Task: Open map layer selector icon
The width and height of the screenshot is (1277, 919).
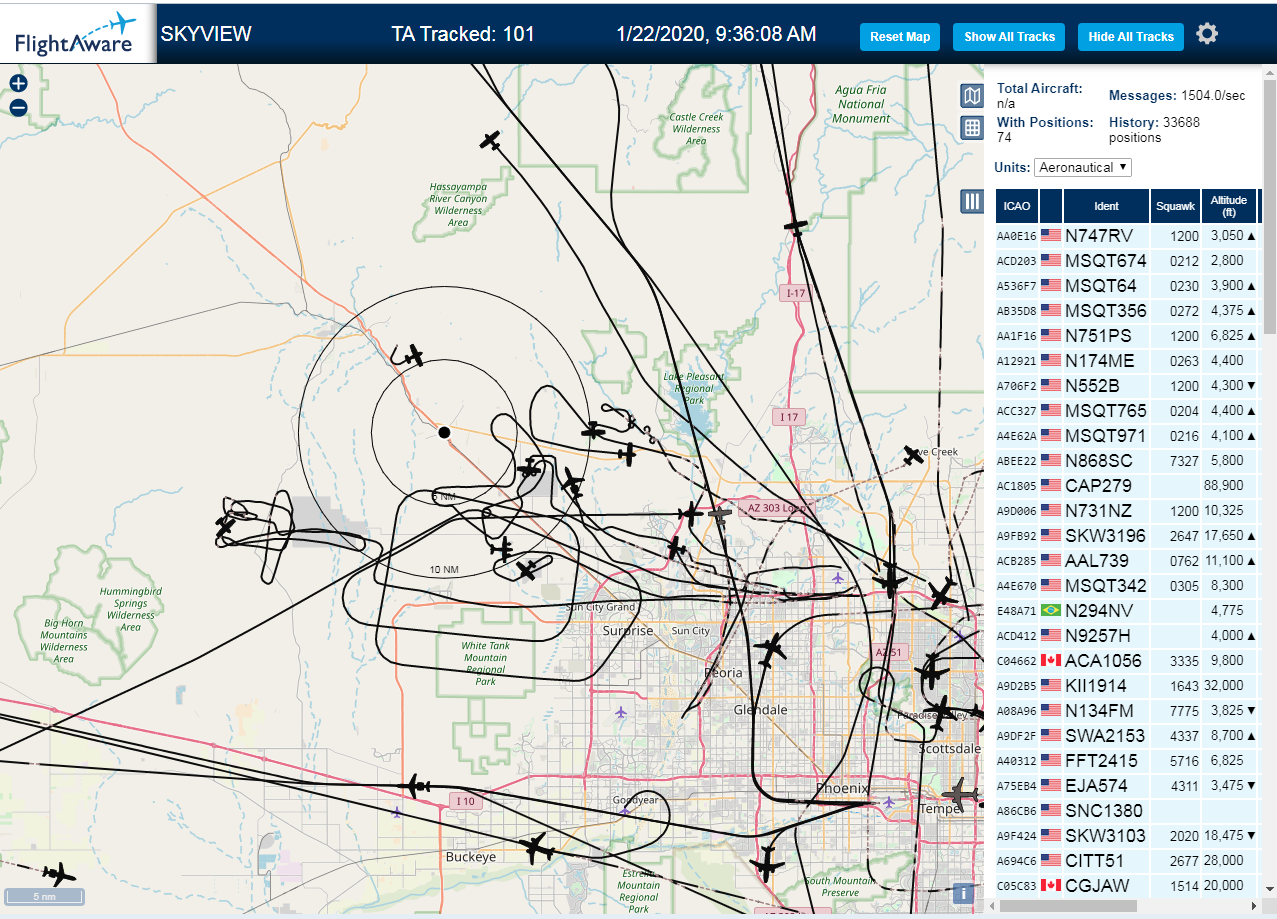Action: click(972, 96)
